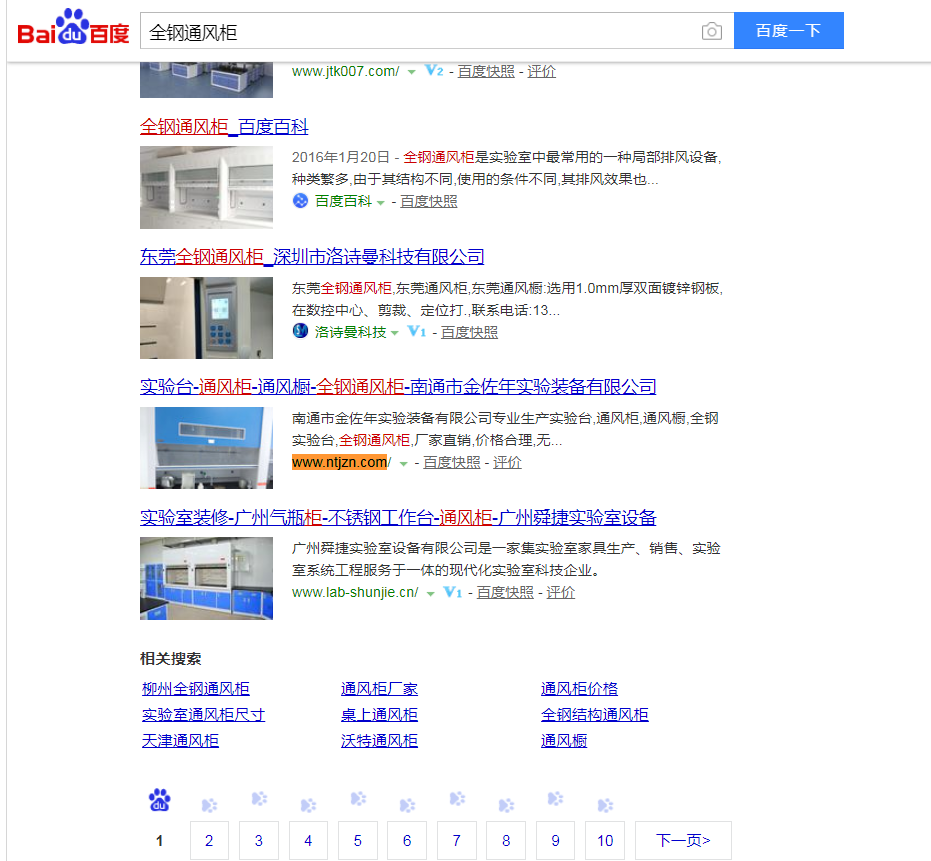Expand the dropdown arrow after www.jtk007.com
Viewport: 931px width, 861px height.
click(x=411, y=72)
